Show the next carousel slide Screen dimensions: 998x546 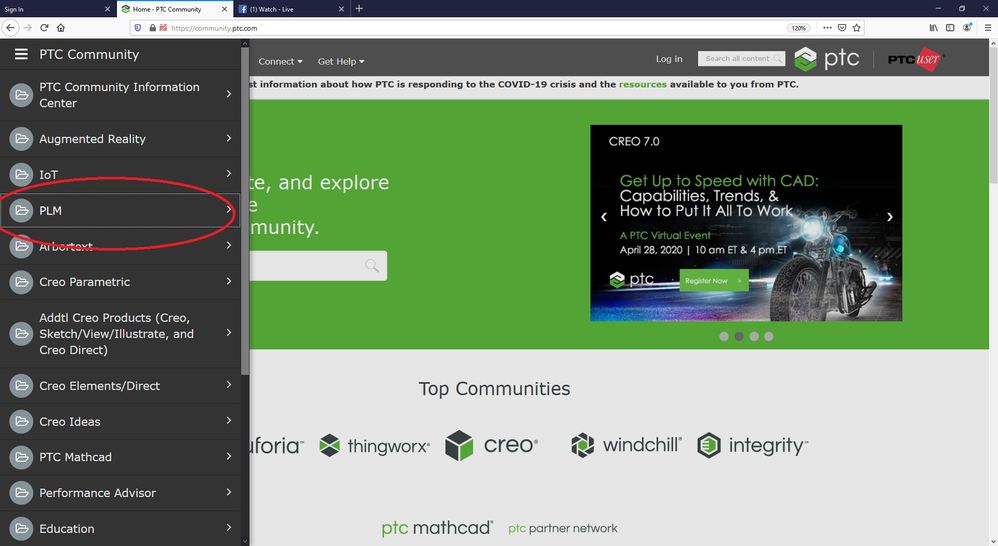click(890, 217)
